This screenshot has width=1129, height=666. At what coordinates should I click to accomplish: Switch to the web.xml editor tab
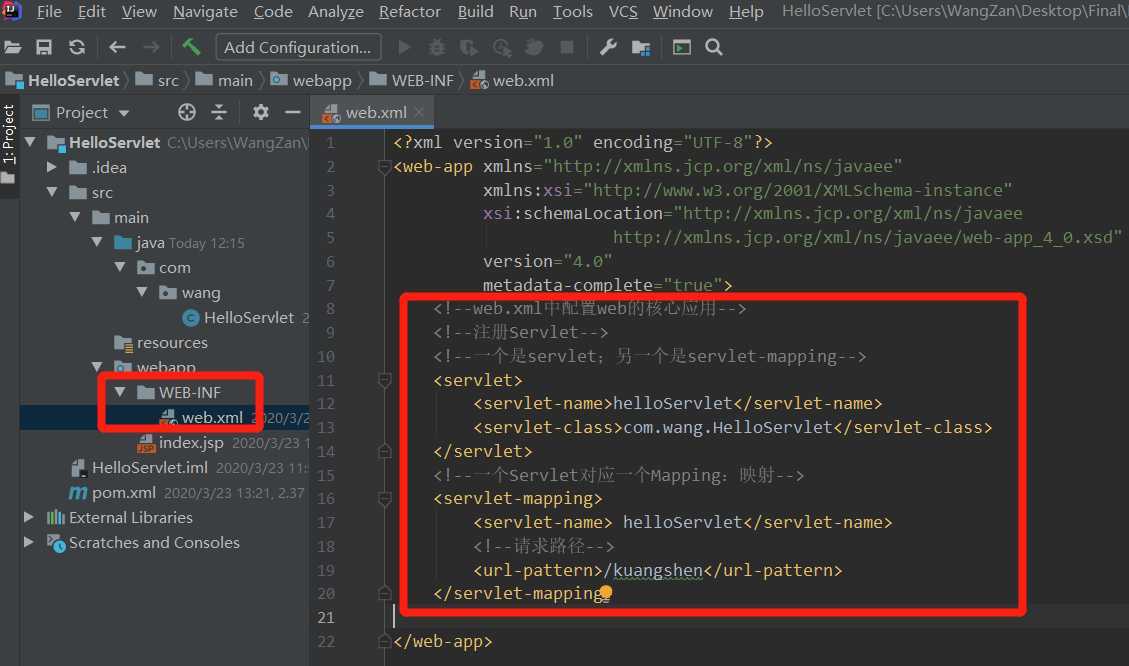pos(372,112)
